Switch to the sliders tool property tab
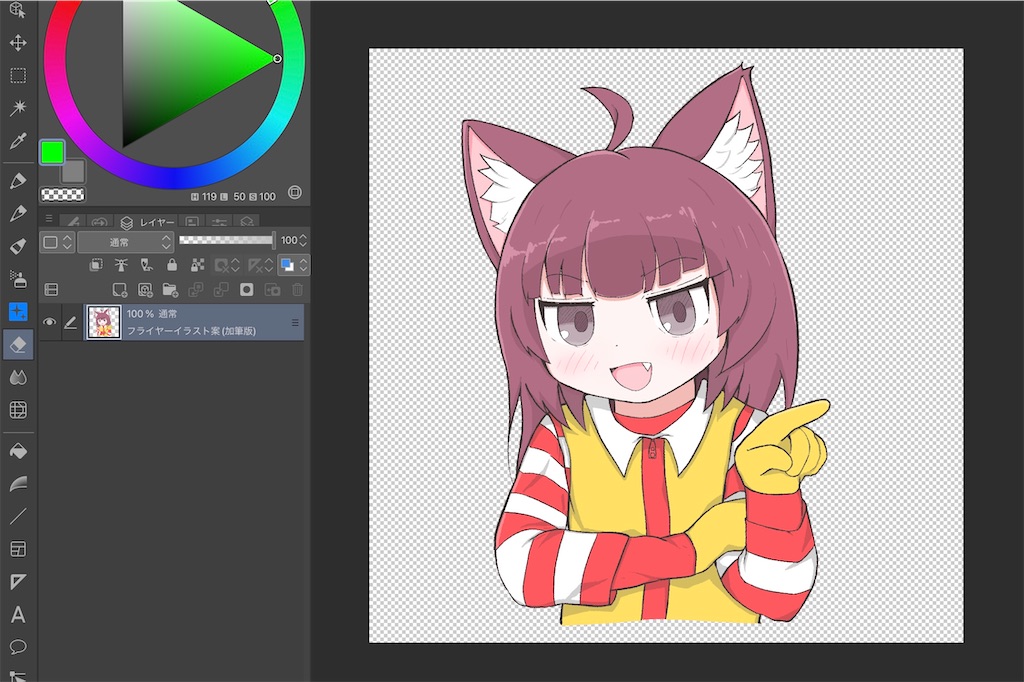The image size is (1024, 682). click(x=219, y=222)
